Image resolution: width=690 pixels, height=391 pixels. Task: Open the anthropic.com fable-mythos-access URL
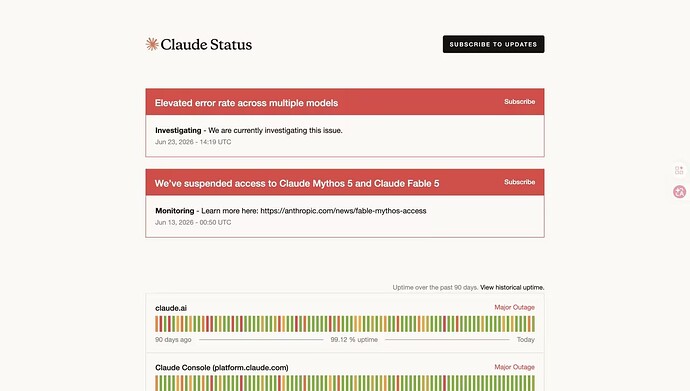tap(343, 211)
